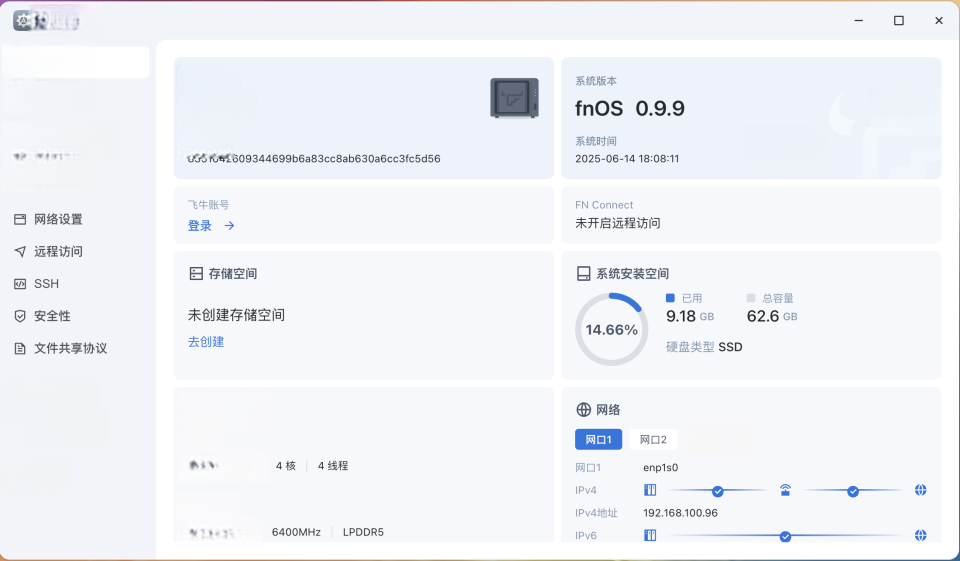Viewport: 960px width, 561px height.
Task: Click first IPv4 connection checkmark
Action: coord(718,491)
